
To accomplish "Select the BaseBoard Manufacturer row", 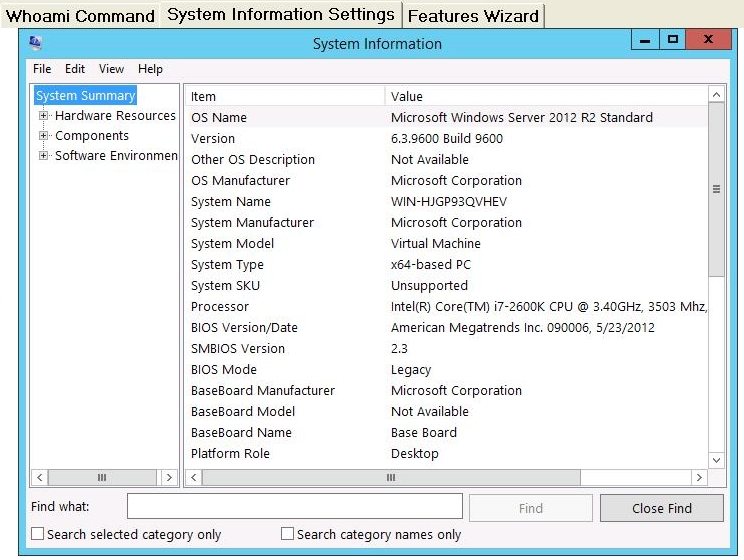I will point(446,390).
